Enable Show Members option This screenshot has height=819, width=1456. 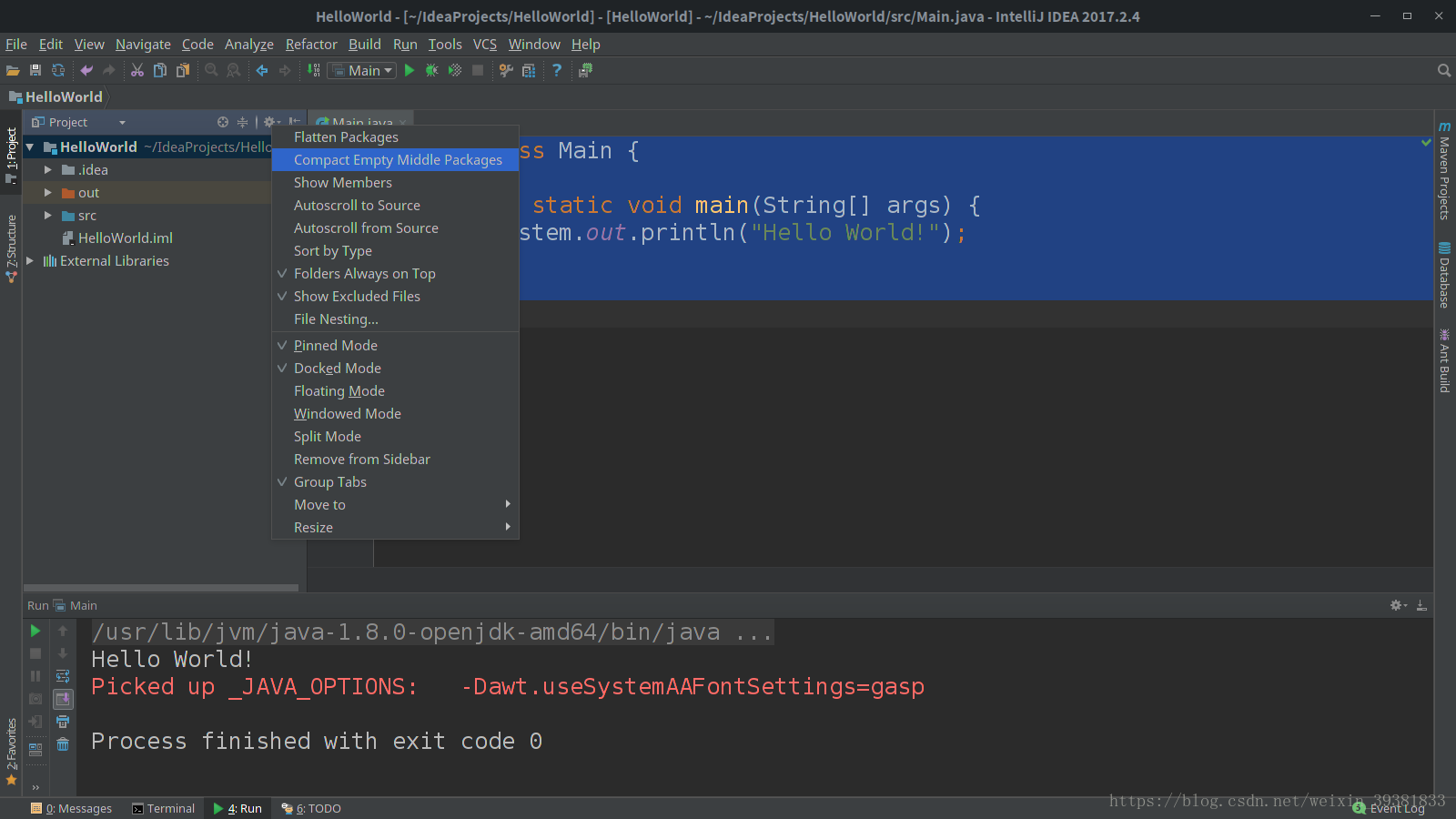[395, 182]
